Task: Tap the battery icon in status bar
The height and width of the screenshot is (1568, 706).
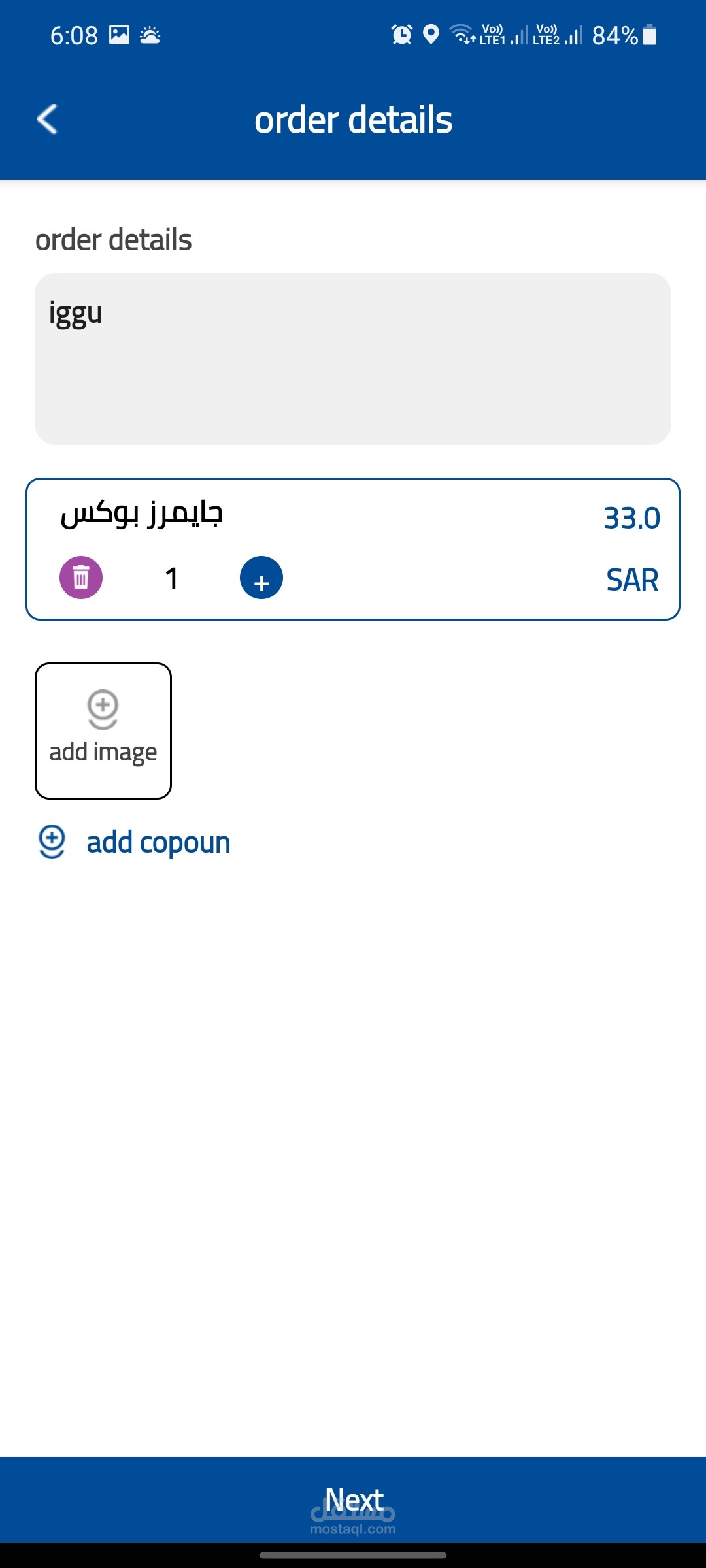Action: coord(649,35)
